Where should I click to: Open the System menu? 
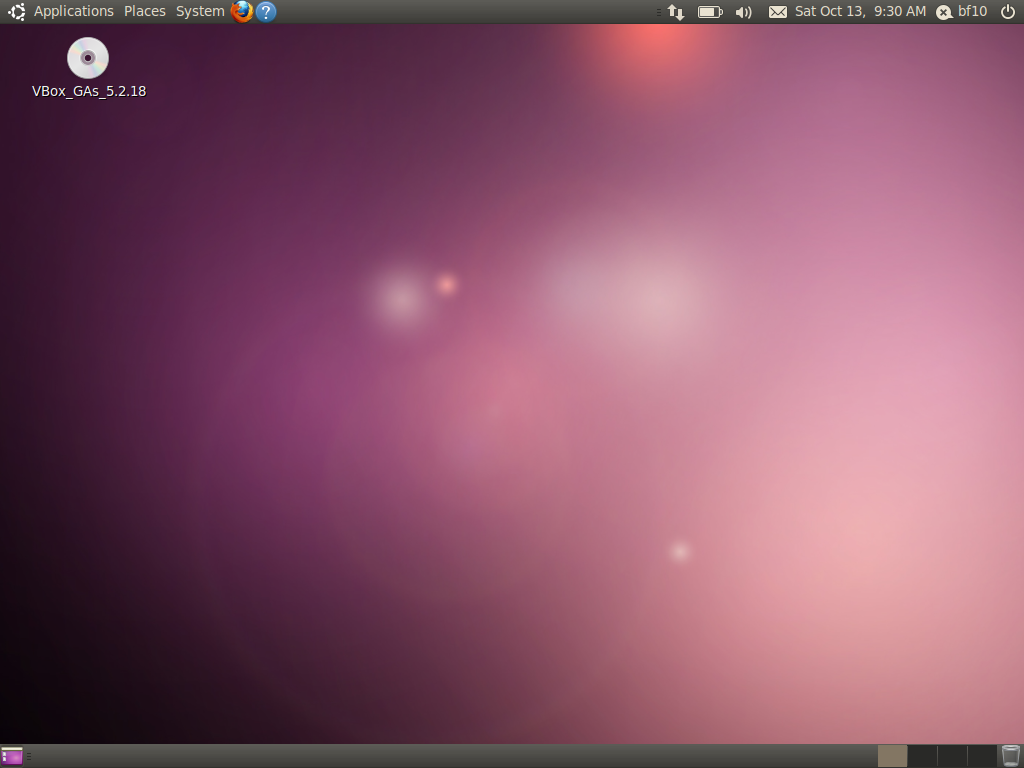click(200, 12)
